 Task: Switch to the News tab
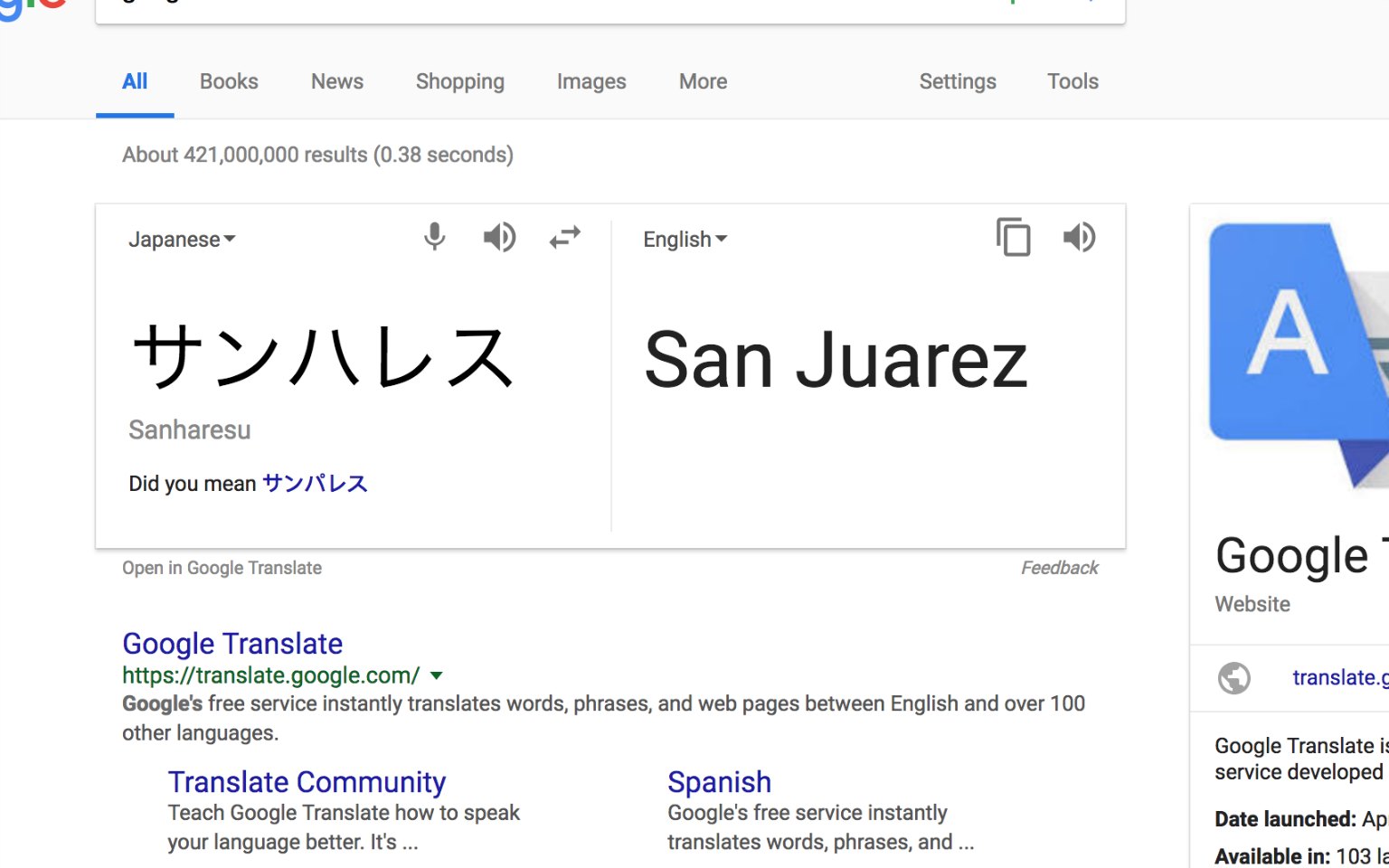click(x=337, y=81)
